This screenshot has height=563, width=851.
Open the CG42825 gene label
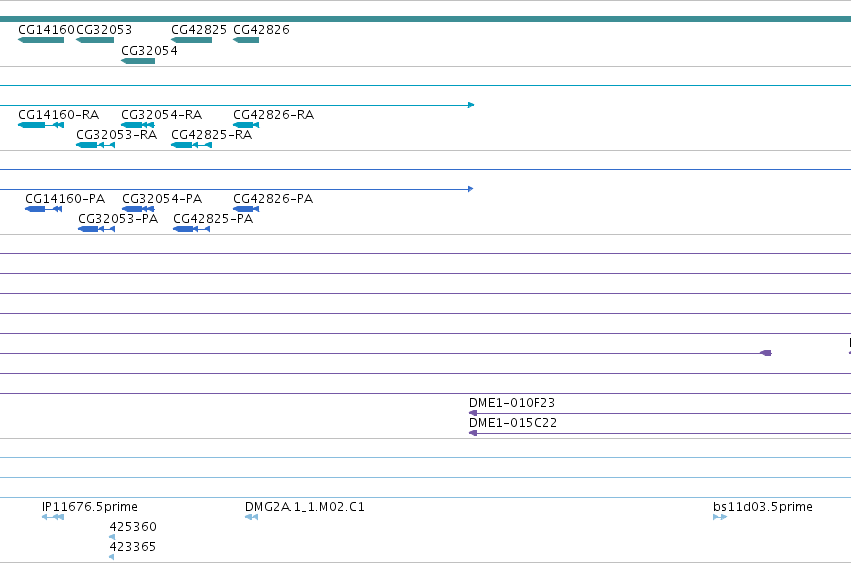click(x=199, y=30)
